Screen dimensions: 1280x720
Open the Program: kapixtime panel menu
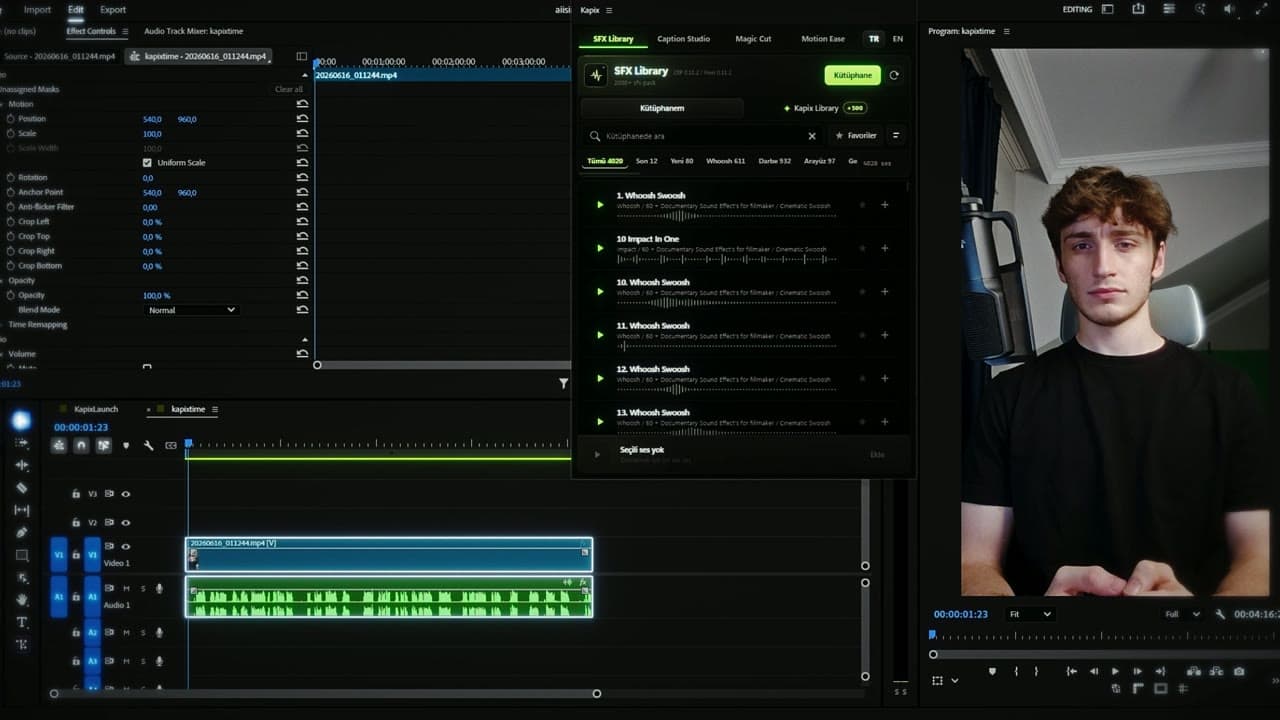coord(1006,31)
